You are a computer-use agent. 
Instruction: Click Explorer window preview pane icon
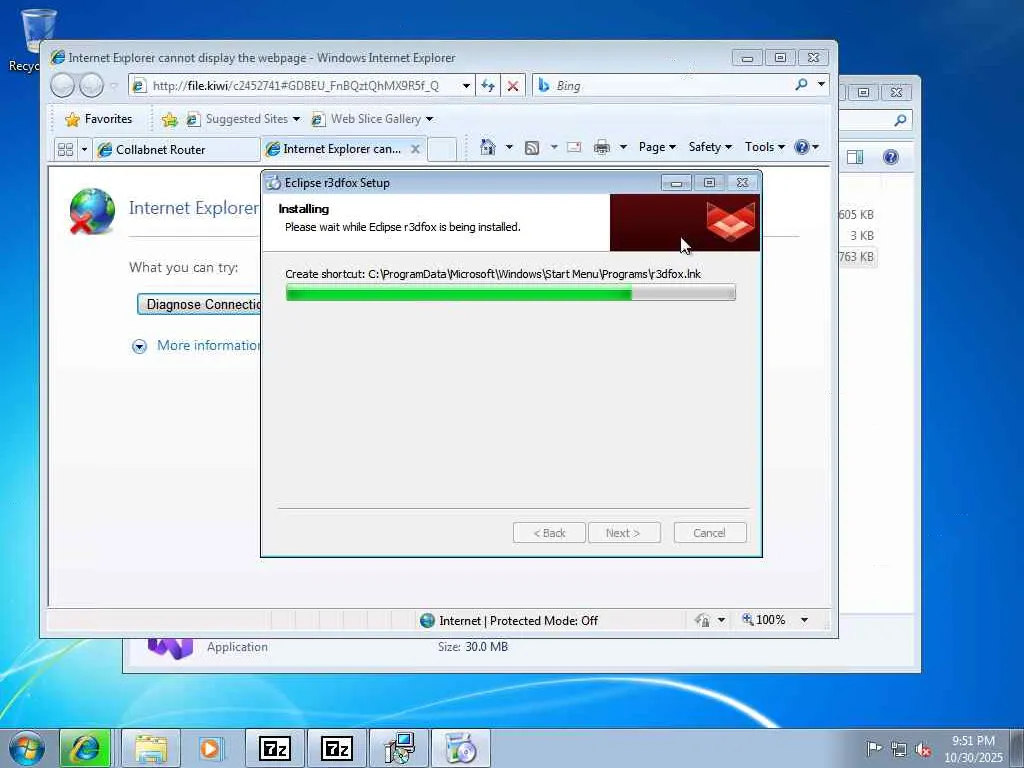855,157
